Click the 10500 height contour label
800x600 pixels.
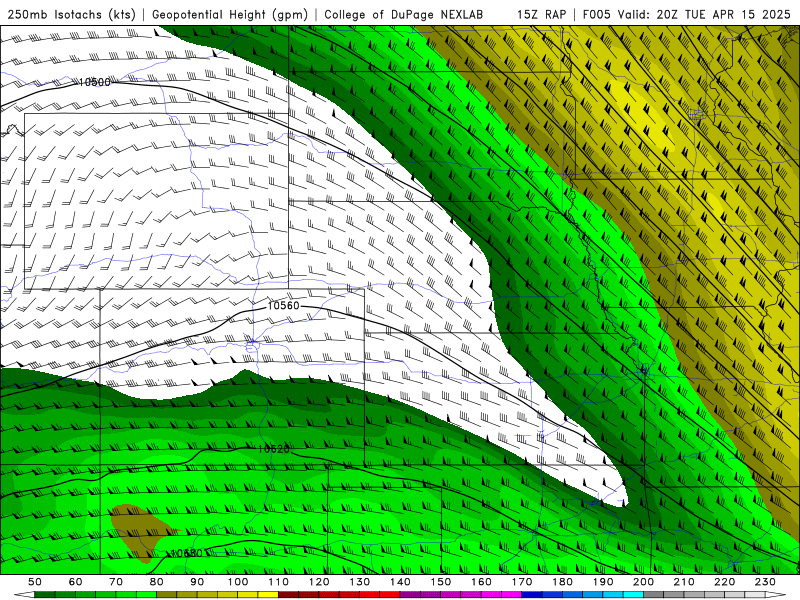tap(94, 82)
